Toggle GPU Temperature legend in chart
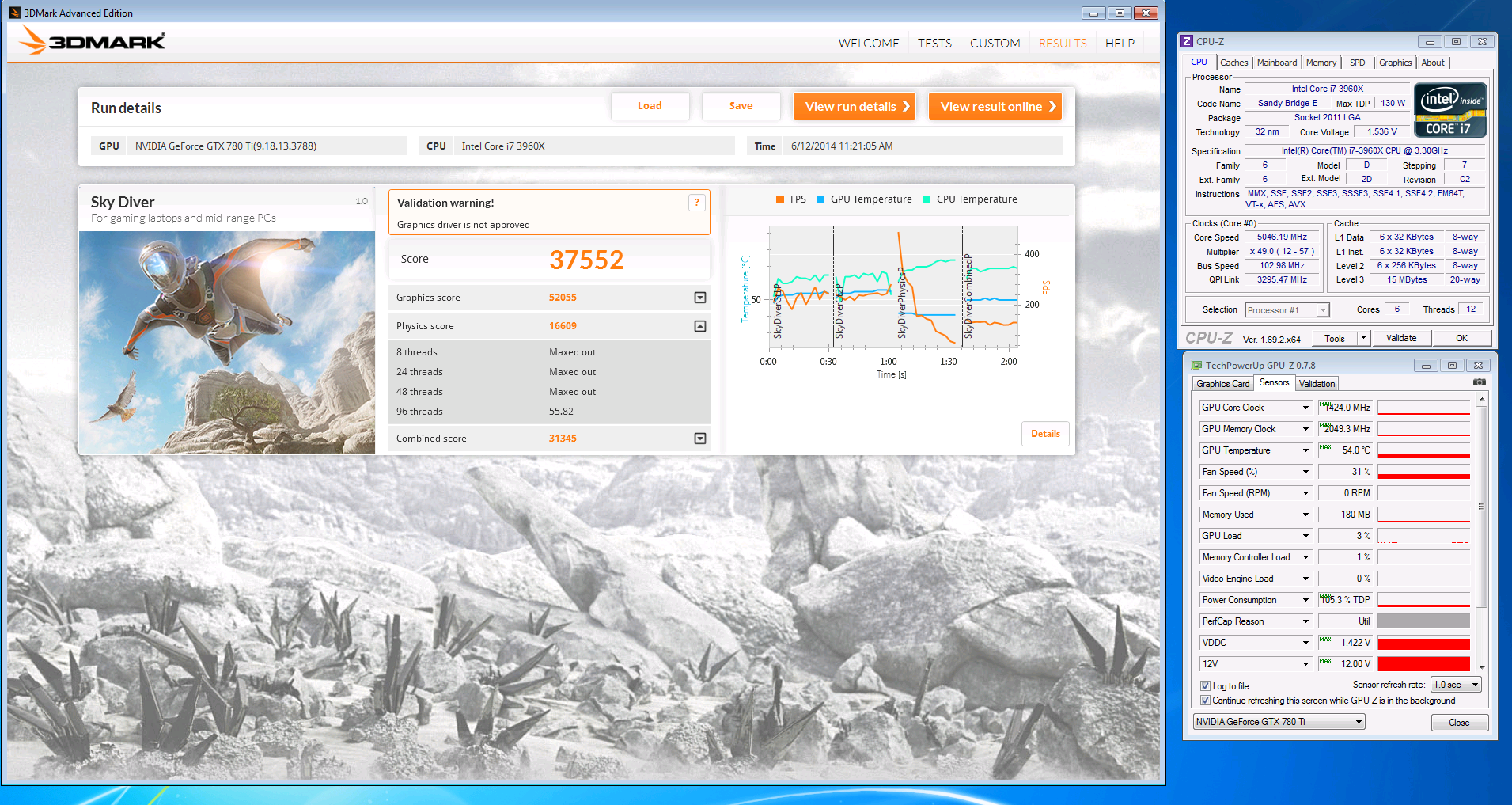Screen dimensions: 1512x805 864,199
